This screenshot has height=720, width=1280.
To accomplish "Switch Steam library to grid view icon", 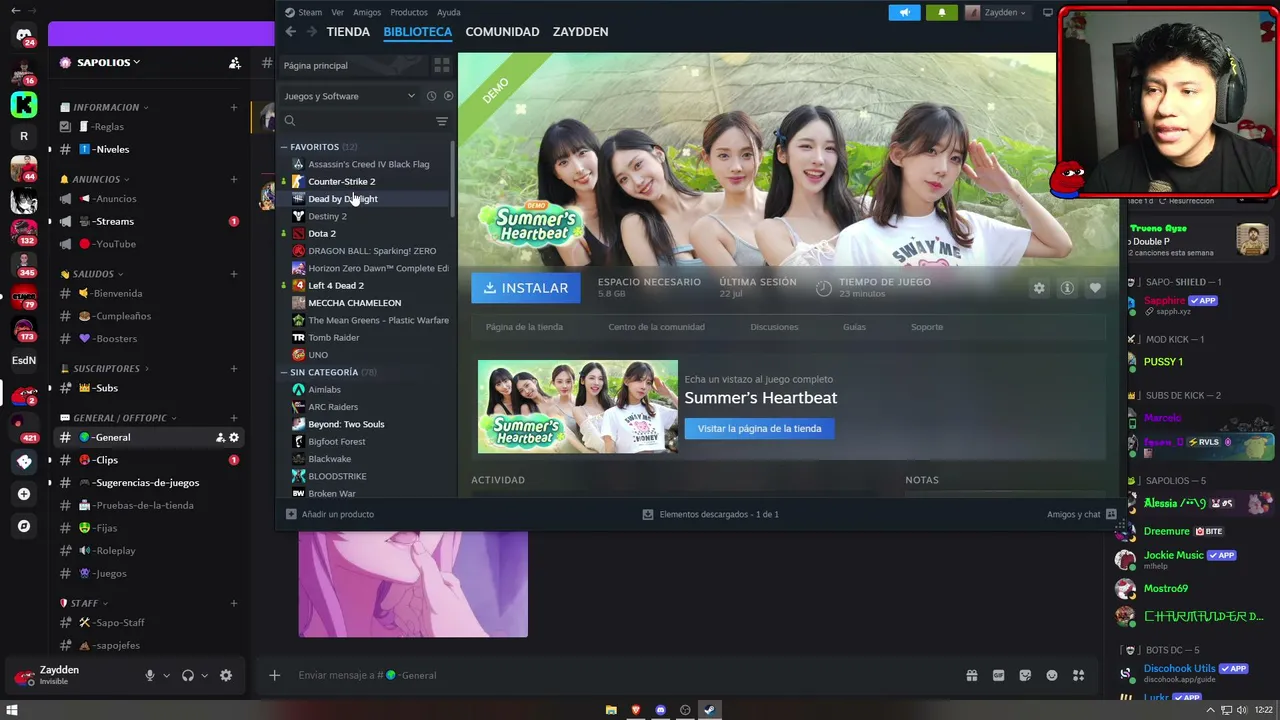I will click(441, 65).
